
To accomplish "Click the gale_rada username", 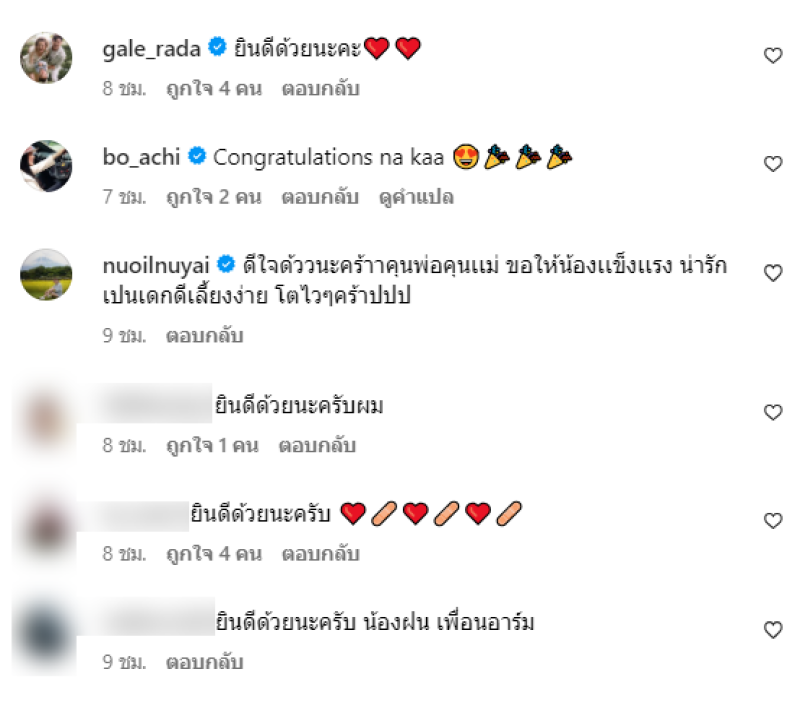I will point(152,49).
